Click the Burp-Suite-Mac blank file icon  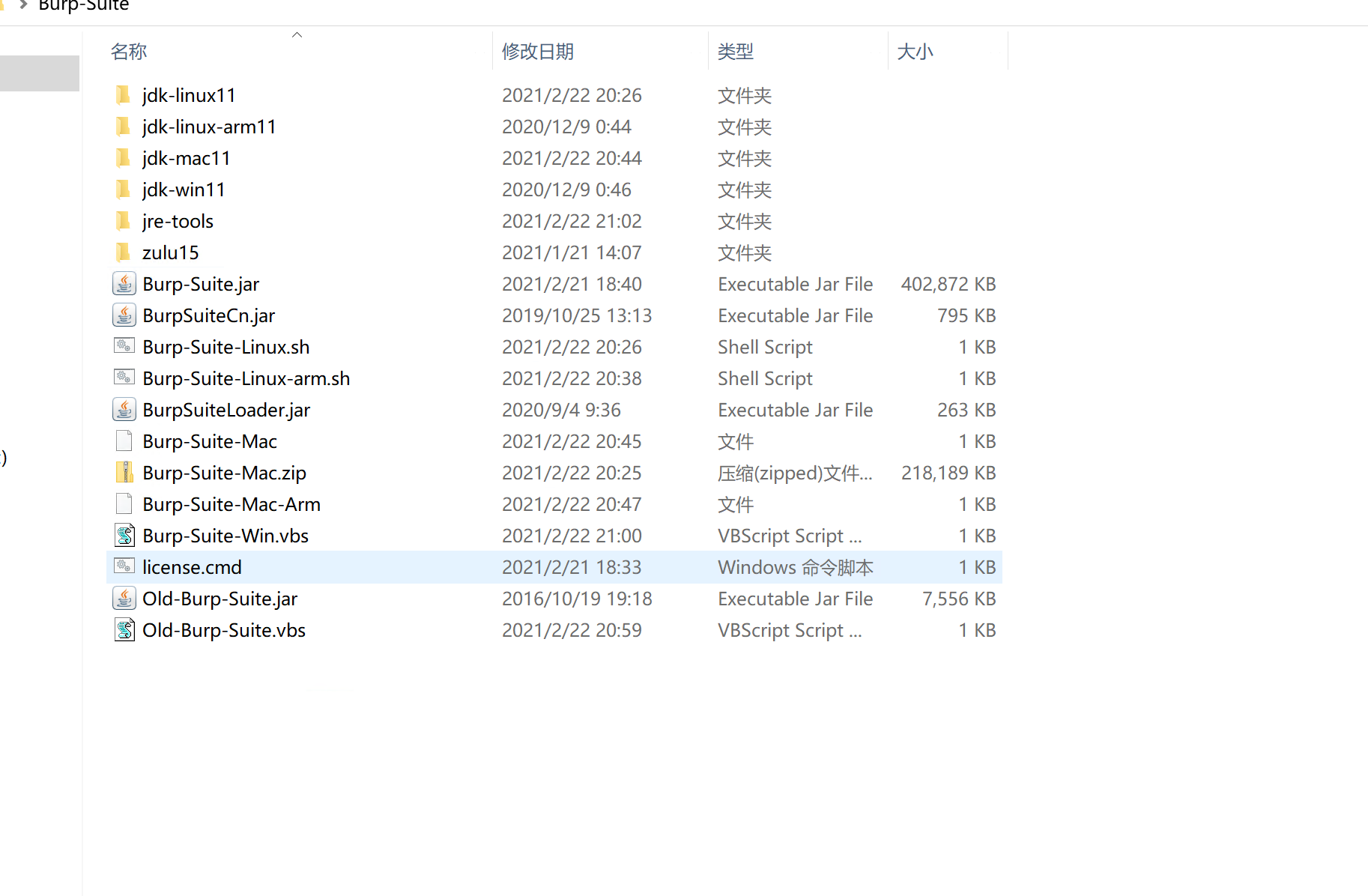click(124, 441)
